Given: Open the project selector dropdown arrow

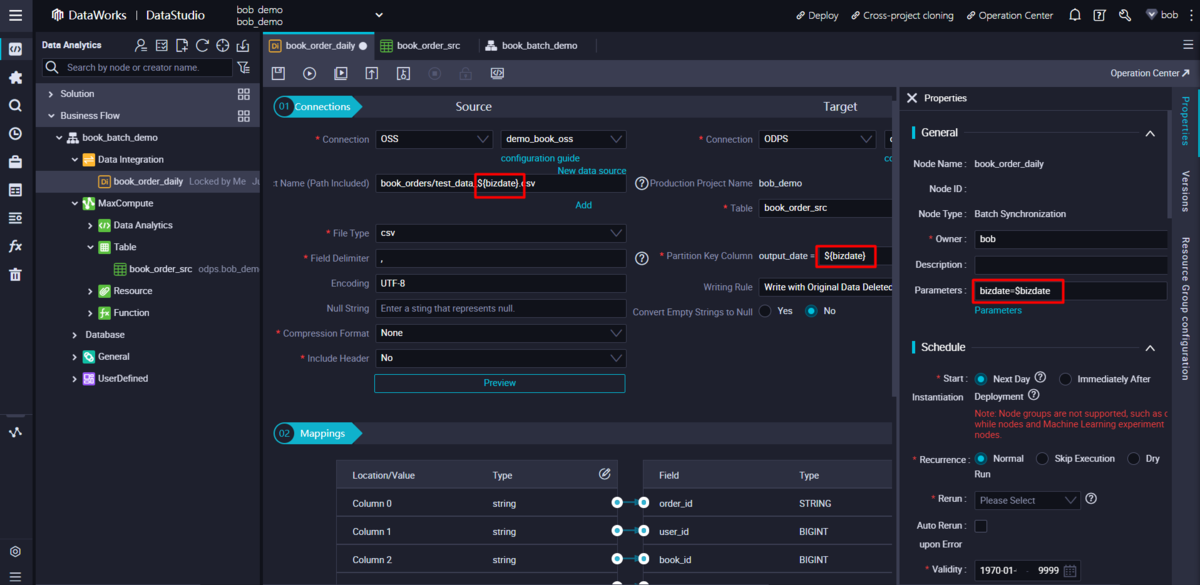Looking at the screenshot, I should (x=379, y=15).
